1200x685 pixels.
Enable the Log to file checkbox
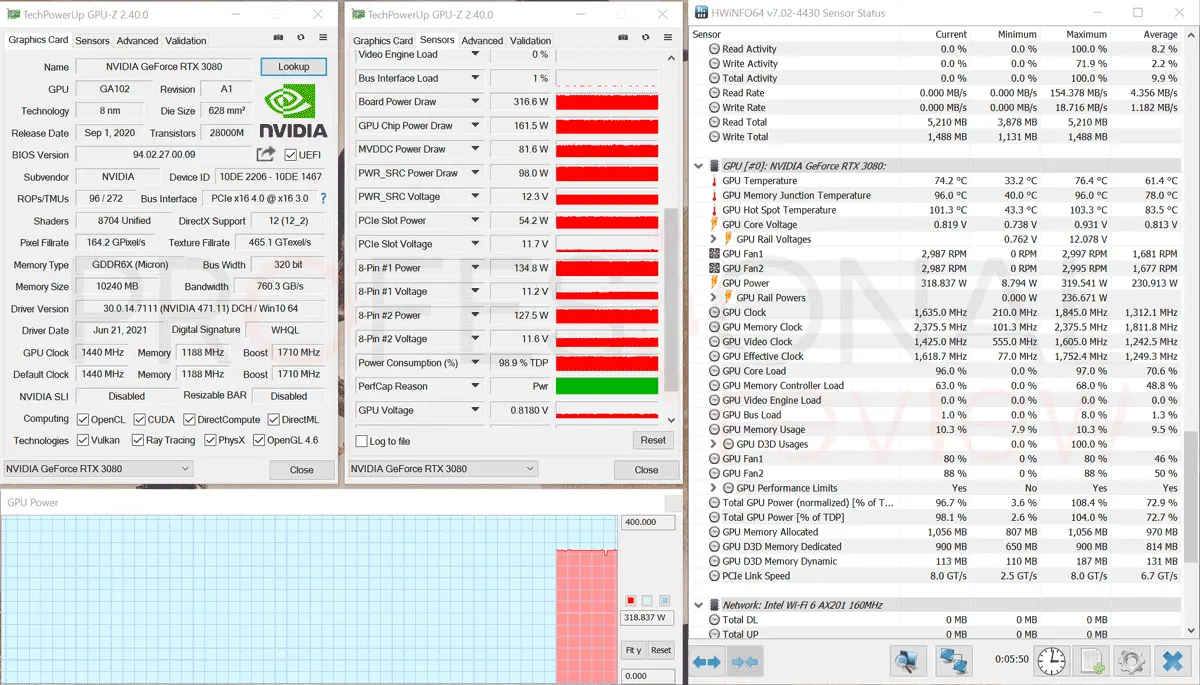362,441
